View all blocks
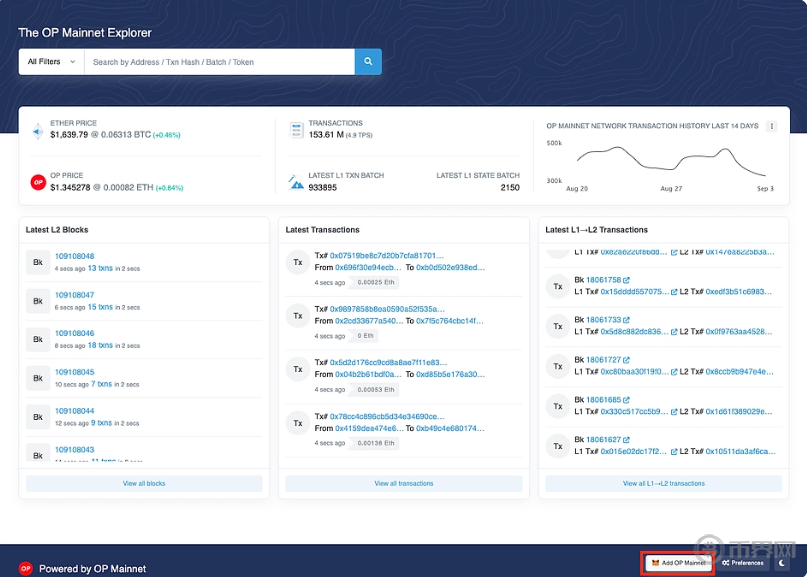This screenshot has height=577, width=807. (x=143, y=483)
